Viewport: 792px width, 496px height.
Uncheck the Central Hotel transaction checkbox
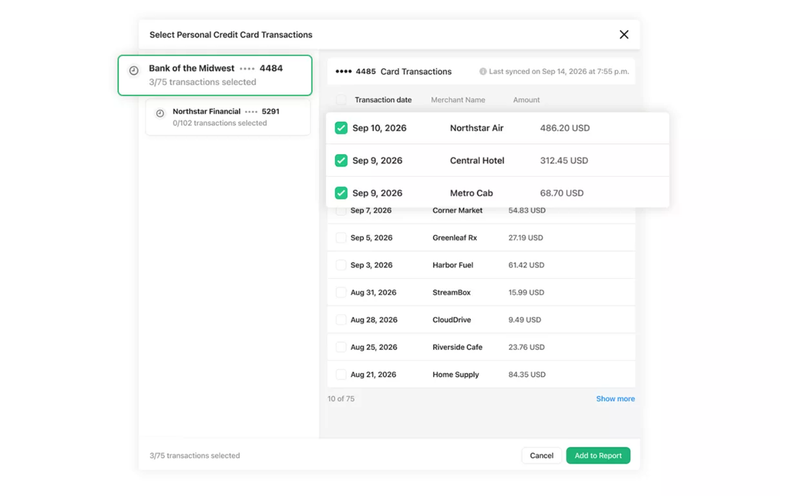pos(341,161)
